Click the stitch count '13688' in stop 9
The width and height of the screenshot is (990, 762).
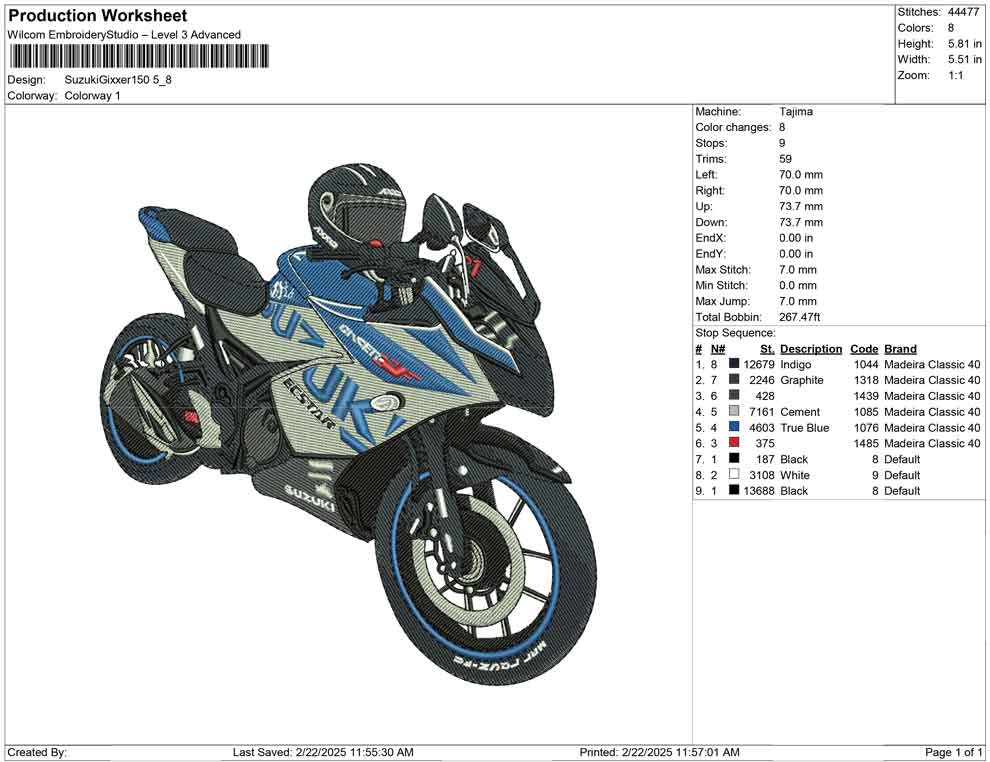[758, 491]
